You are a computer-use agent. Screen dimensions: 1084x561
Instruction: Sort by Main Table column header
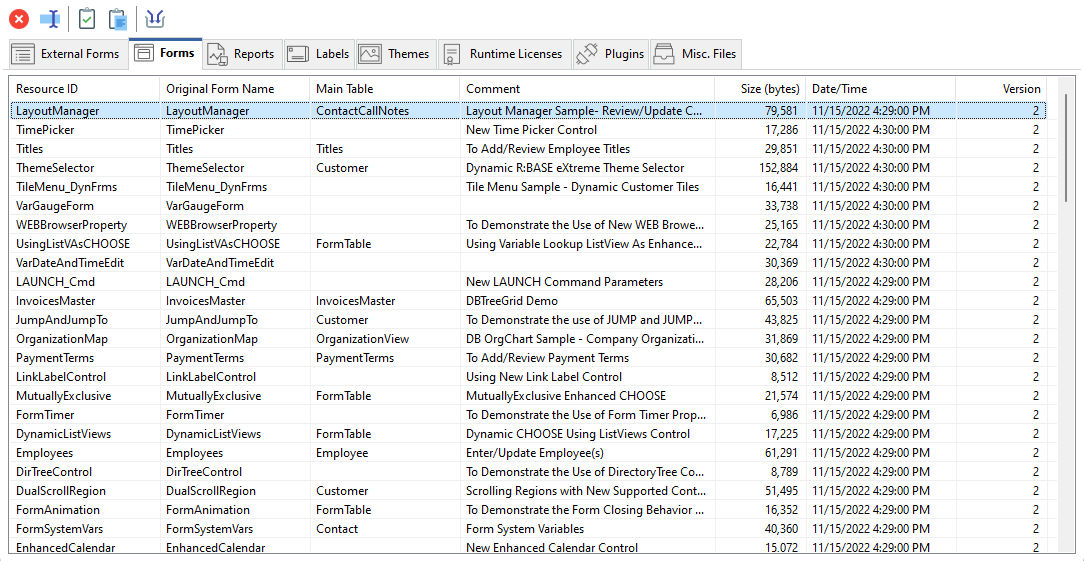tap(384, 89)
